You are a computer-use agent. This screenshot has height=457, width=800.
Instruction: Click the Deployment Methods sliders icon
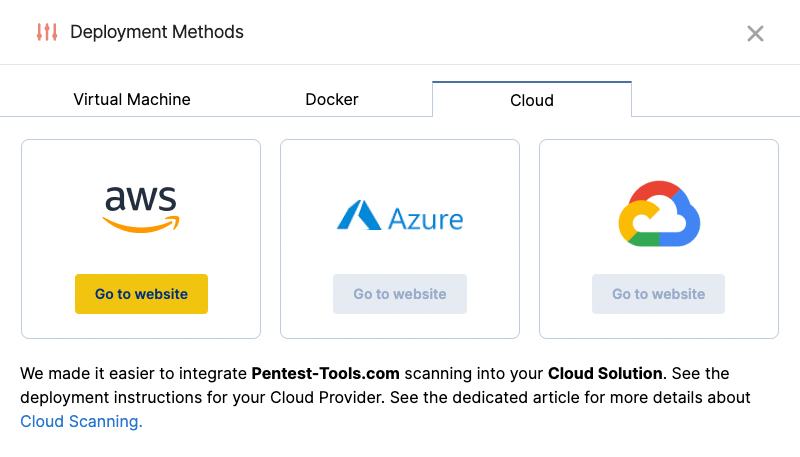point(47,32)
